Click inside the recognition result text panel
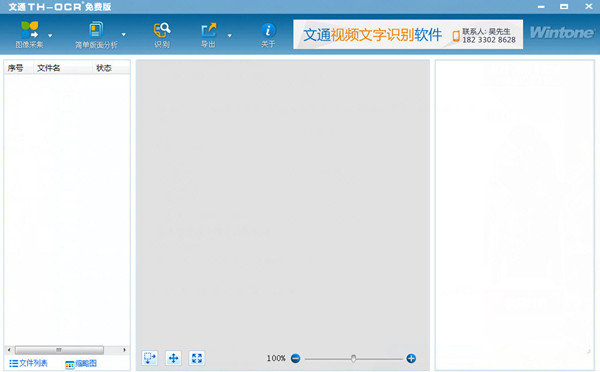The height and width of the screenshot is (372, 600). coord(515,215)
